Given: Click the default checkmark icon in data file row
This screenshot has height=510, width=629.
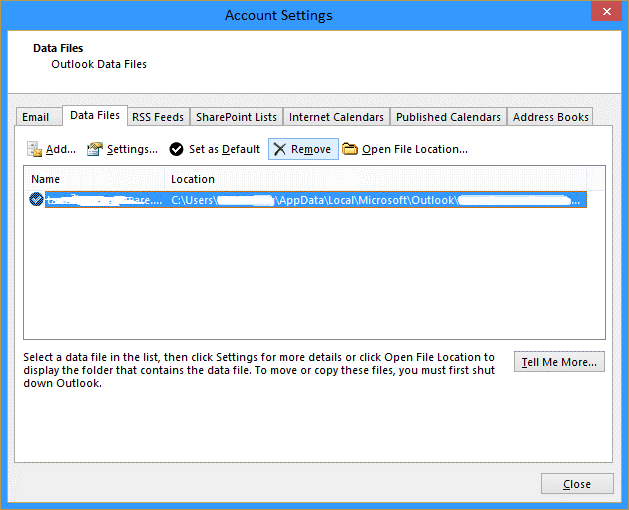Looking at the screenshot, I should pyautogui.click(x=36, y=199).
